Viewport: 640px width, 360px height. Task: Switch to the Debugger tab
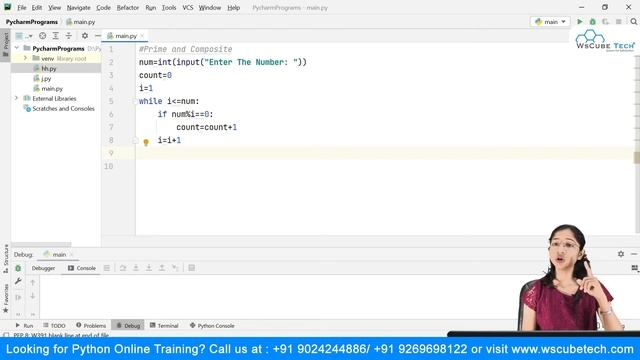pyautogui.click(x=43, y=268)
